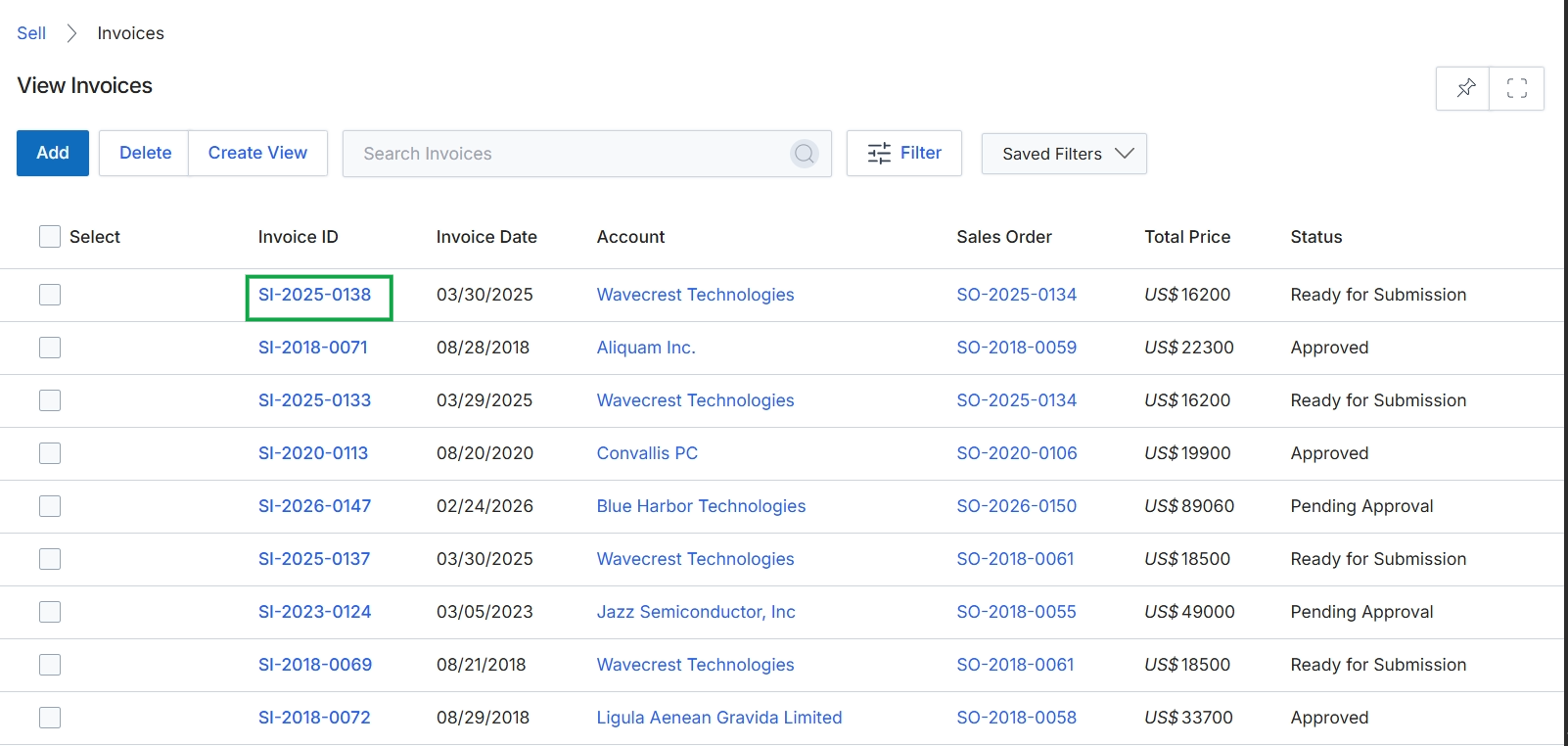The height and width of the screenshot is (746, 1568).
Task: Check the box for SI-2026-0147
Action: [50, 506]
